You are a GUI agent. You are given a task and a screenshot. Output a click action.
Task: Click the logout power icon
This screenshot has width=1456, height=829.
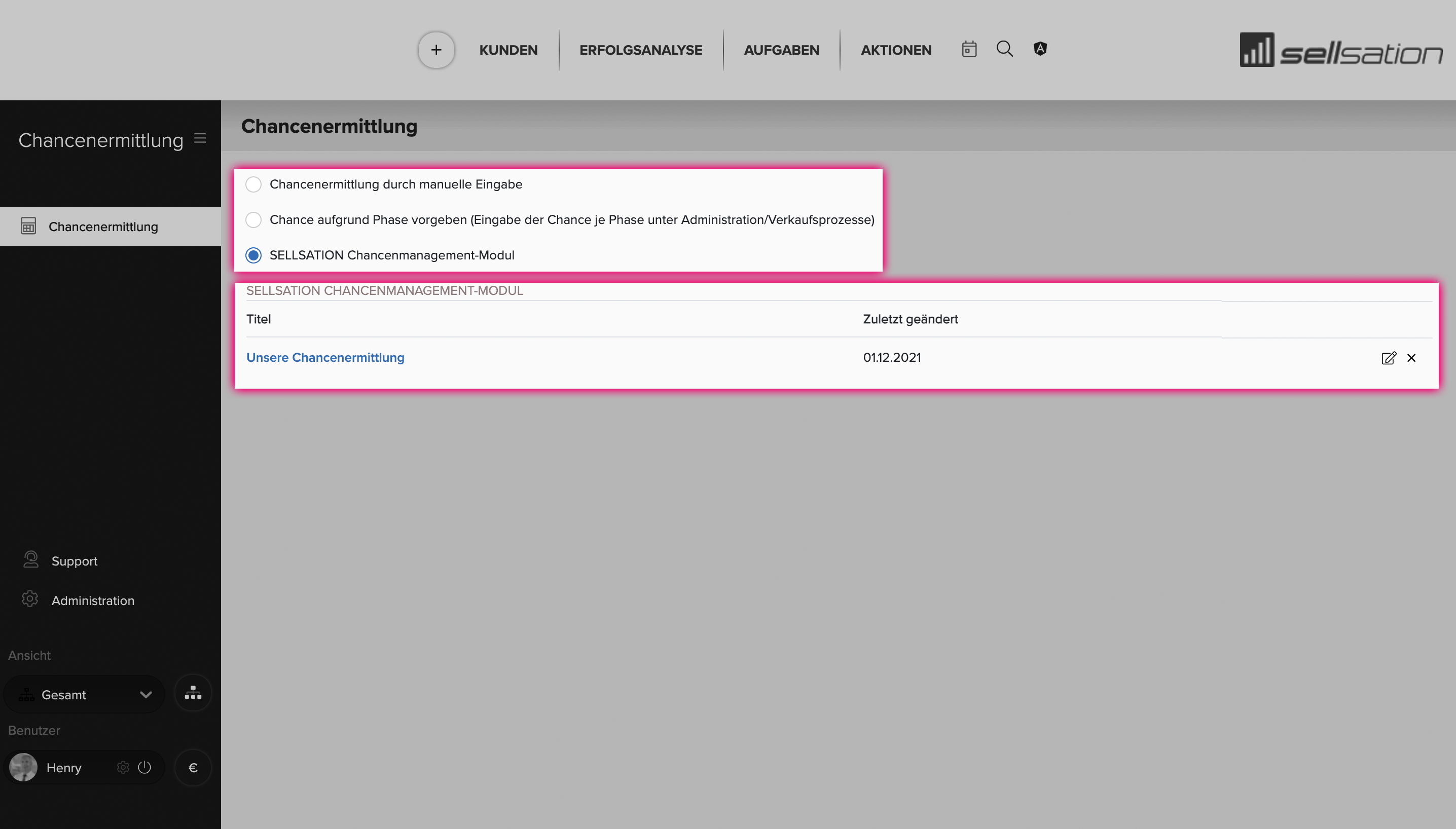point(144,768)
